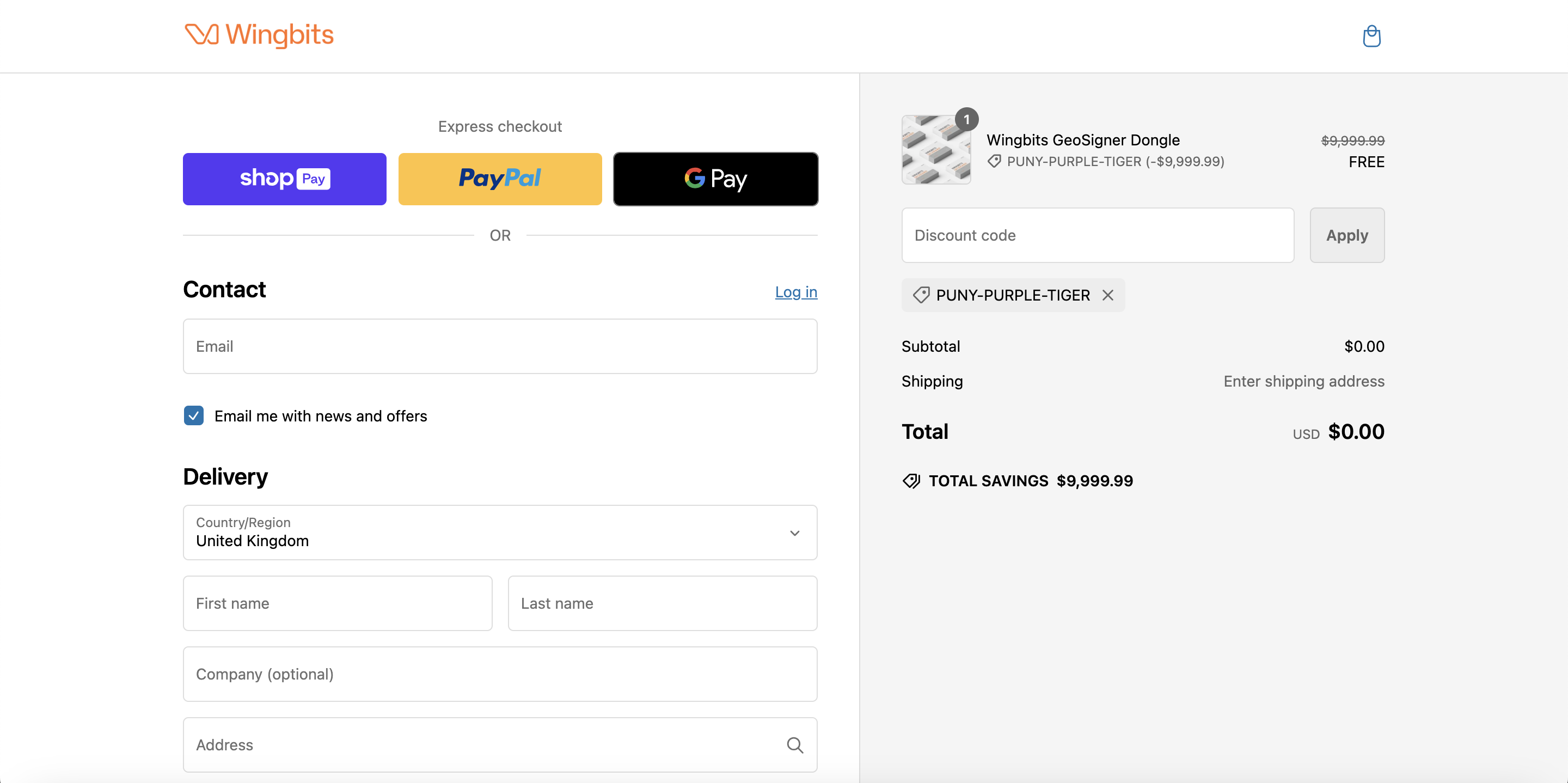Click tag icon under GeoSigner Dongle title
This screenshot has height=783, width=1568.
(994, 161)
